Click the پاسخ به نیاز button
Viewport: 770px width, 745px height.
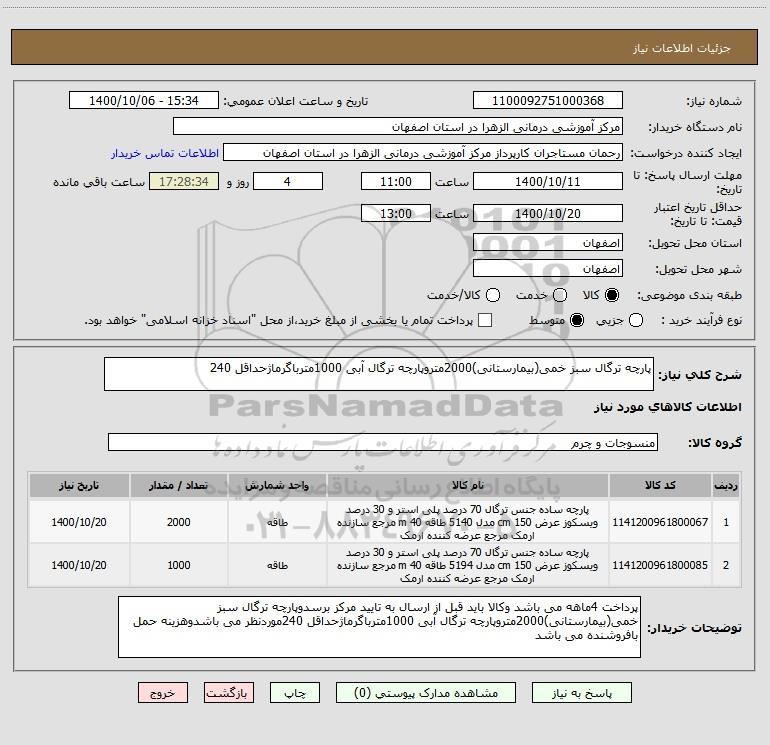click(582, 693)
